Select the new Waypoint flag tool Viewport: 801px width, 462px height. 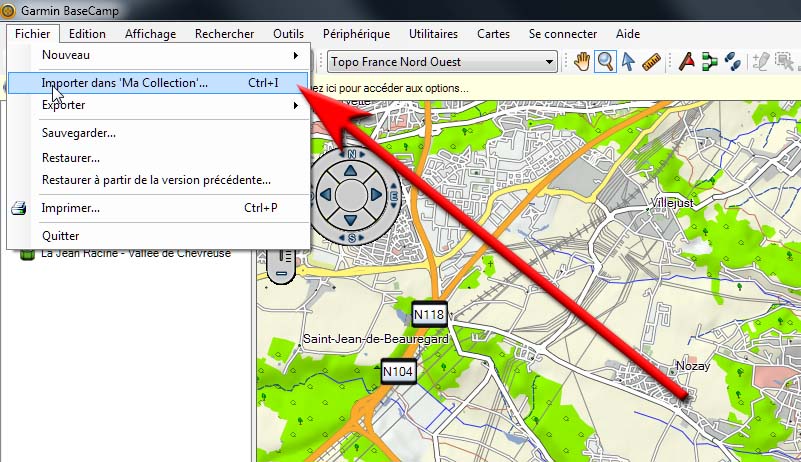[687, 62]
